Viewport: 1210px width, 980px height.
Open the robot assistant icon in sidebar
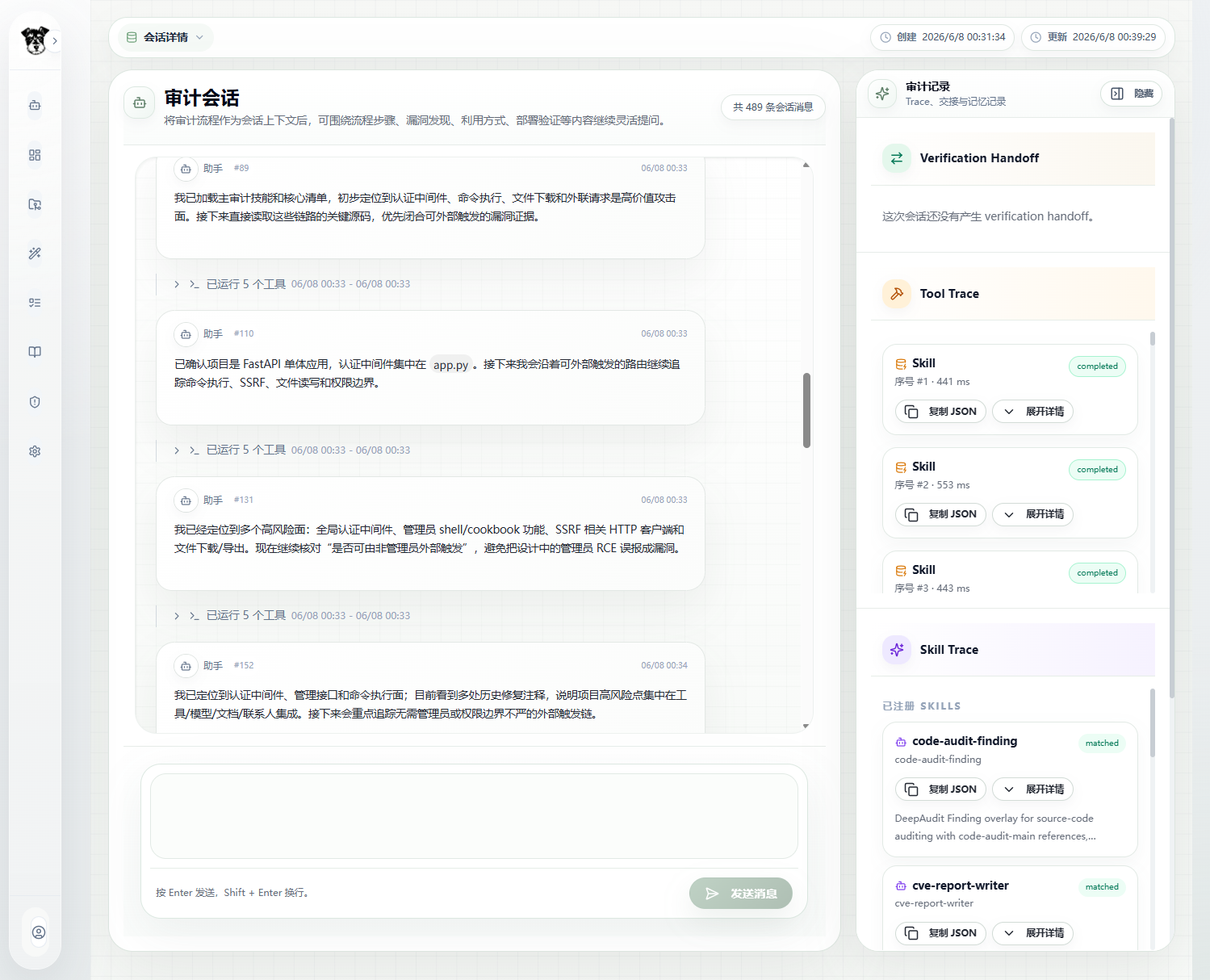click(35, 105)
